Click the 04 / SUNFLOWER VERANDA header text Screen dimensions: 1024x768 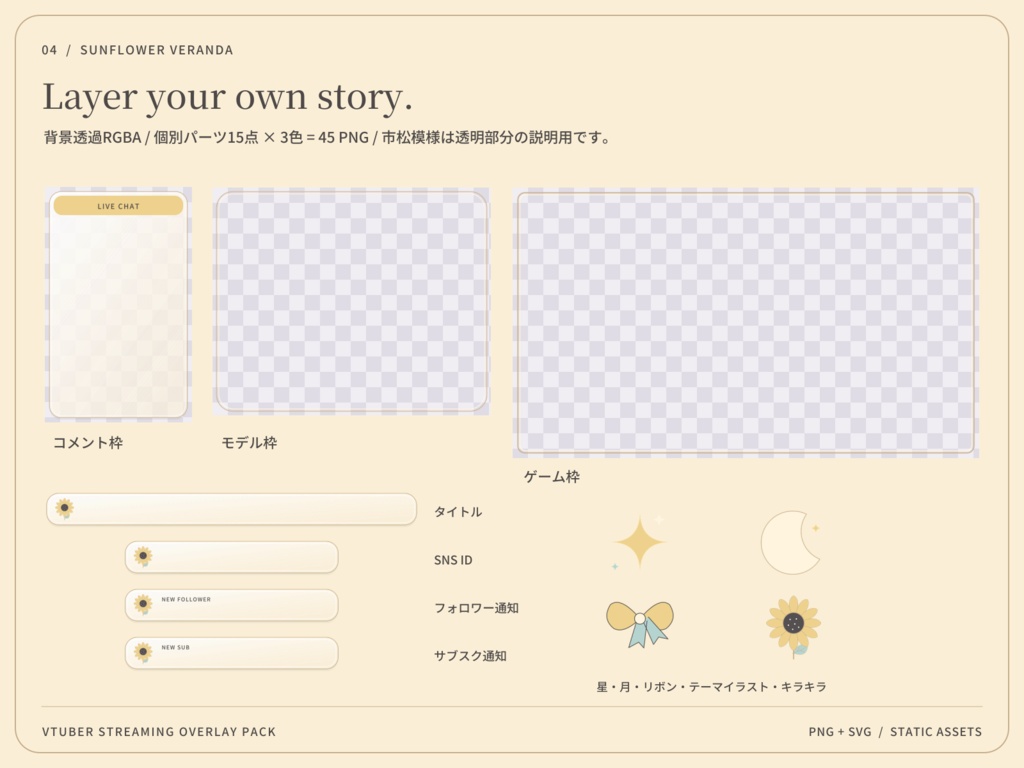[137, 50]
